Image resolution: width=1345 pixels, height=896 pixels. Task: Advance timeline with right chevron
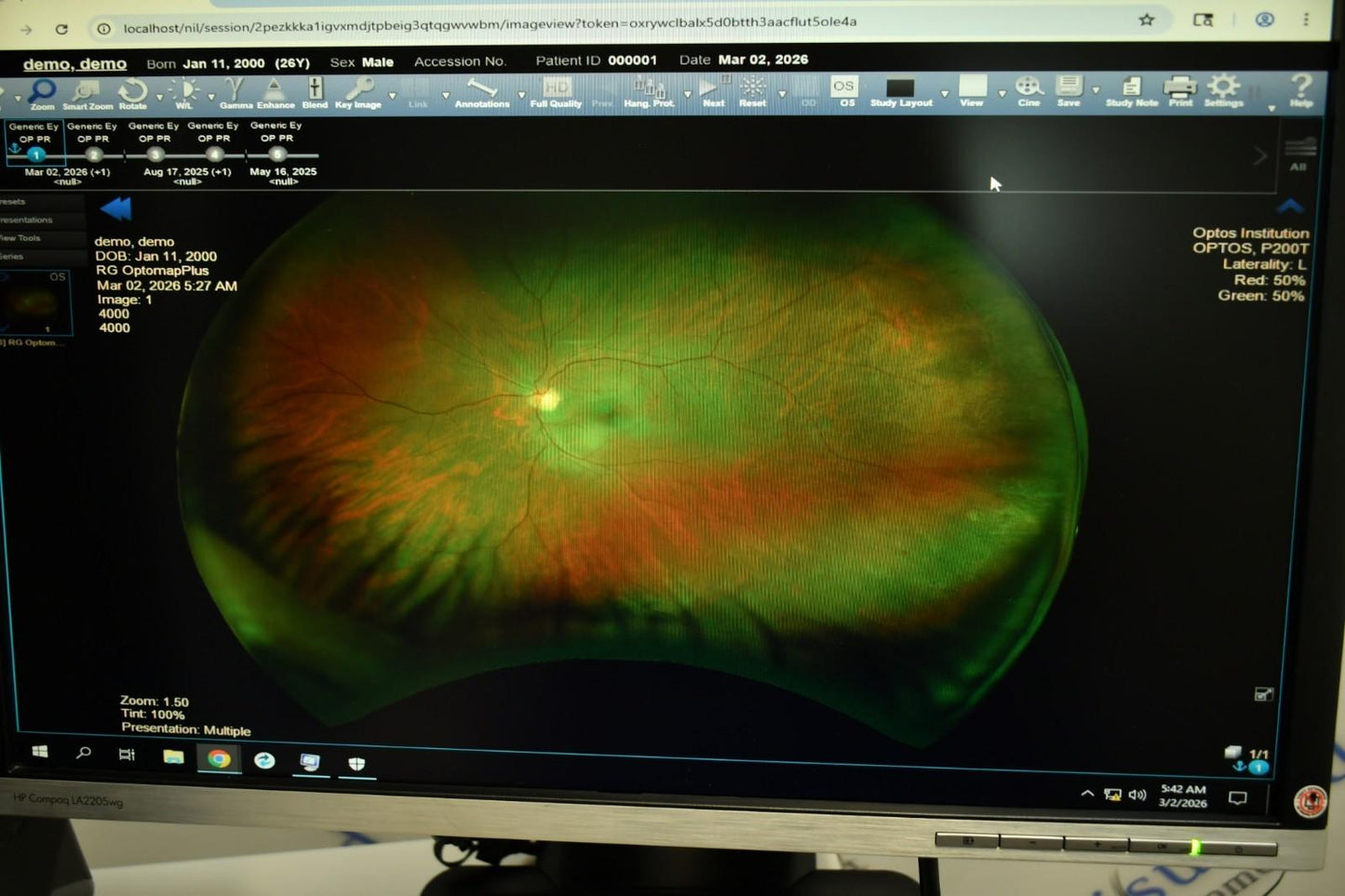click(1259, 155)
